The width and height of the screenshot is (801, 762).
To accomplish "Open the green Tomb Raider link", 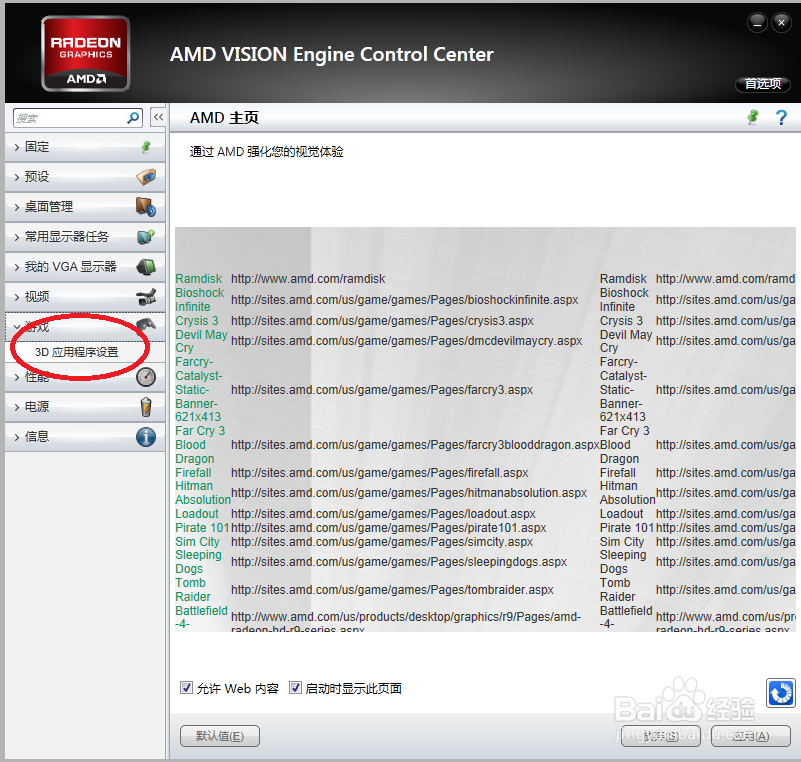I will pyautogui.click(x=193, y=590).
